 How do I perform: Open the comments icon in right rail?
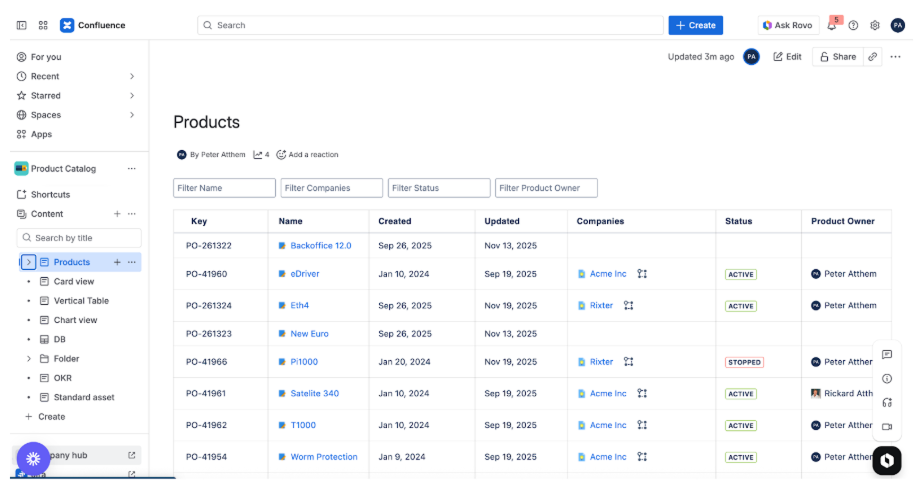click(887, 355)
